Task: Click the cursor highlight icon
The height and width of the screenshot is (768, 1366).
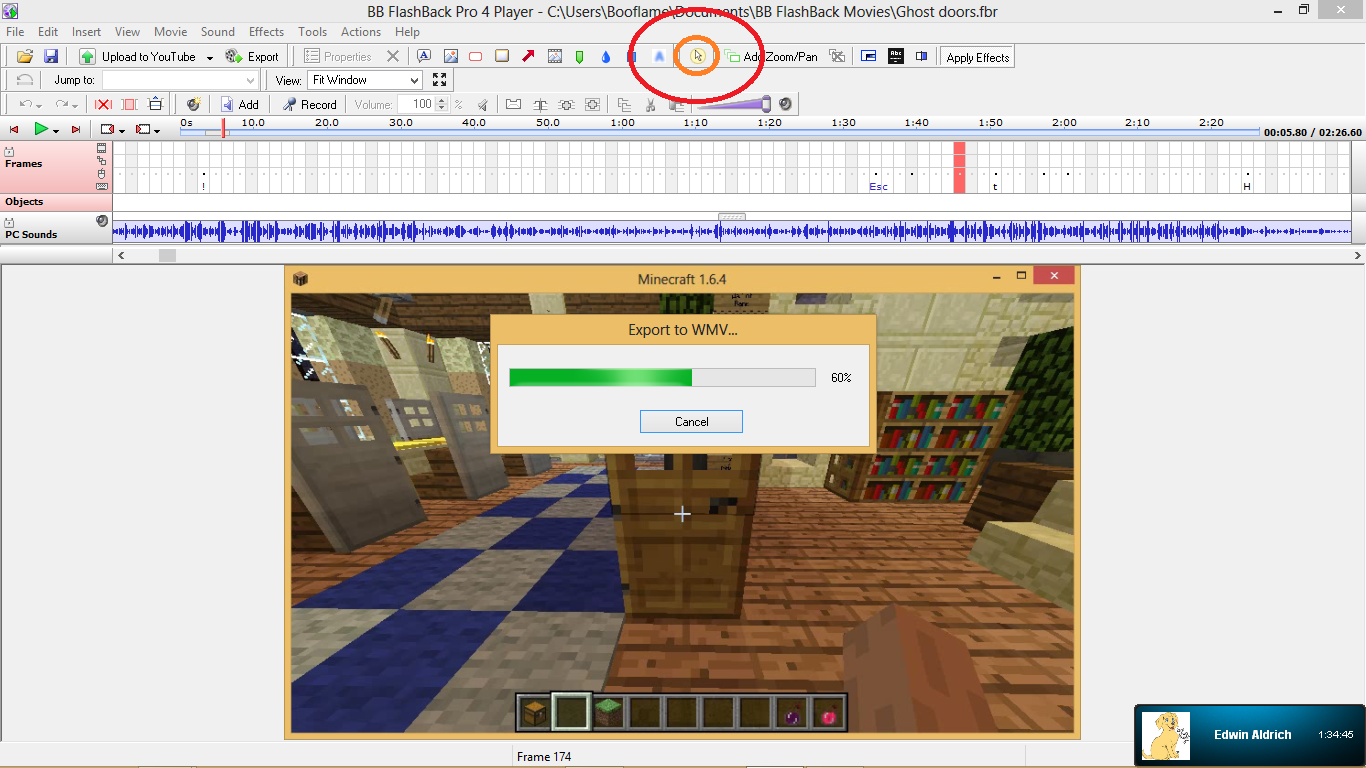Action: tap(698, 56)
